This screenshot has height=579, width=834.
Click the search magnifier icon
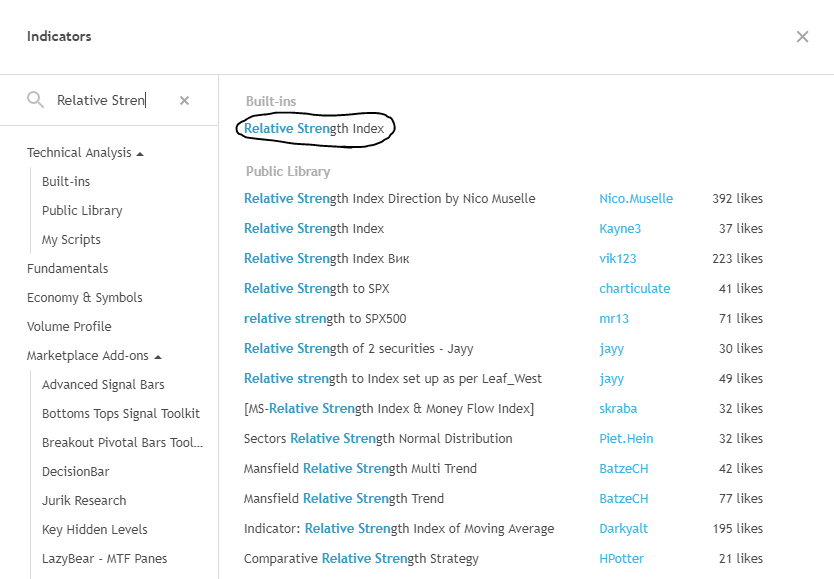point(36,100)
